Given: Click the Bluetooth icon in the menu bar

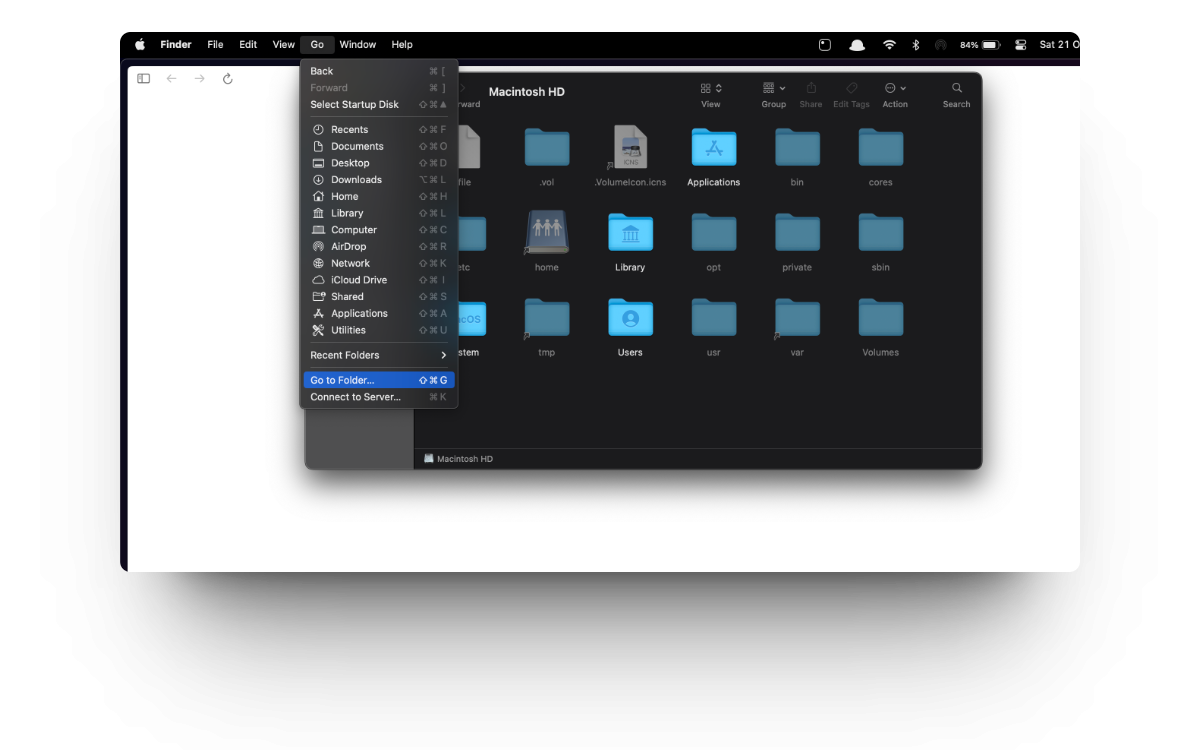Looking at the screenshot, I should 914,44.
